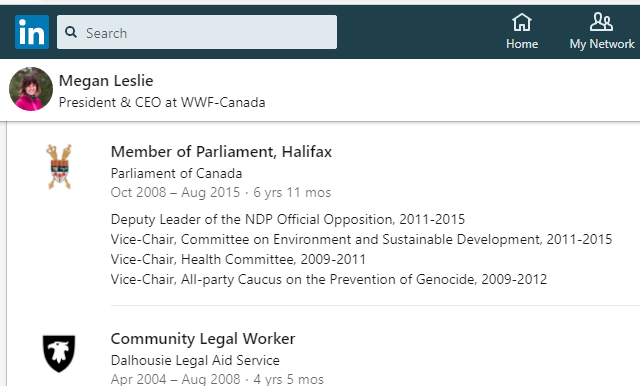Click Parliament of Canada crest logo
This screenshot has width=640, height=386.
pyautogui.click(x=59, y=166)
